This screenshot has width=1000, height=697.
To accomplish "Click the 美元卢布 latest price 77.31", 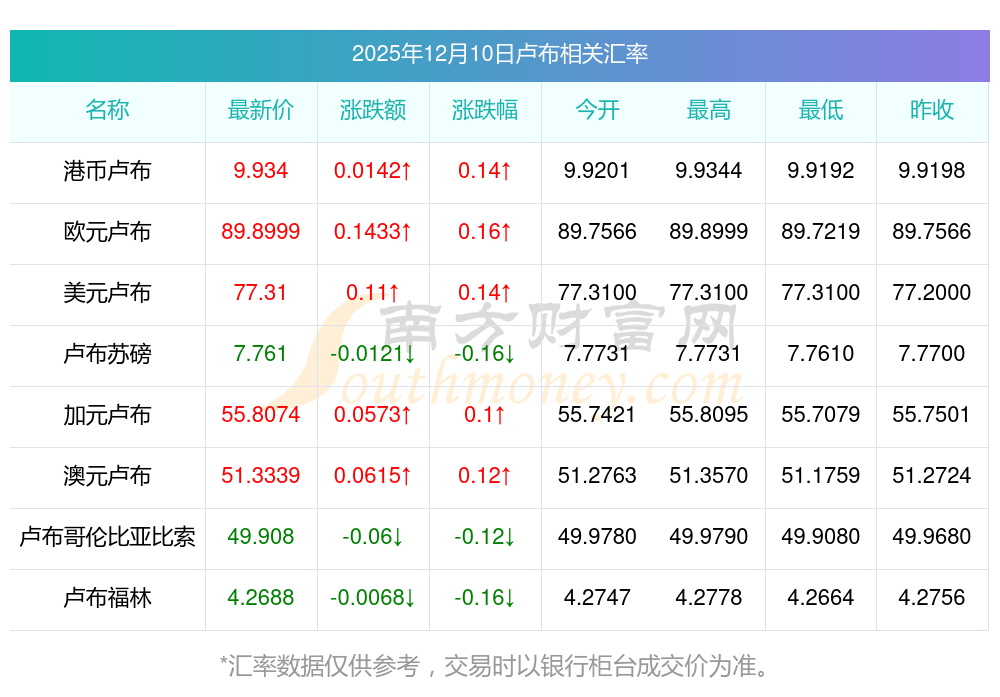I will tap(261, 293).
